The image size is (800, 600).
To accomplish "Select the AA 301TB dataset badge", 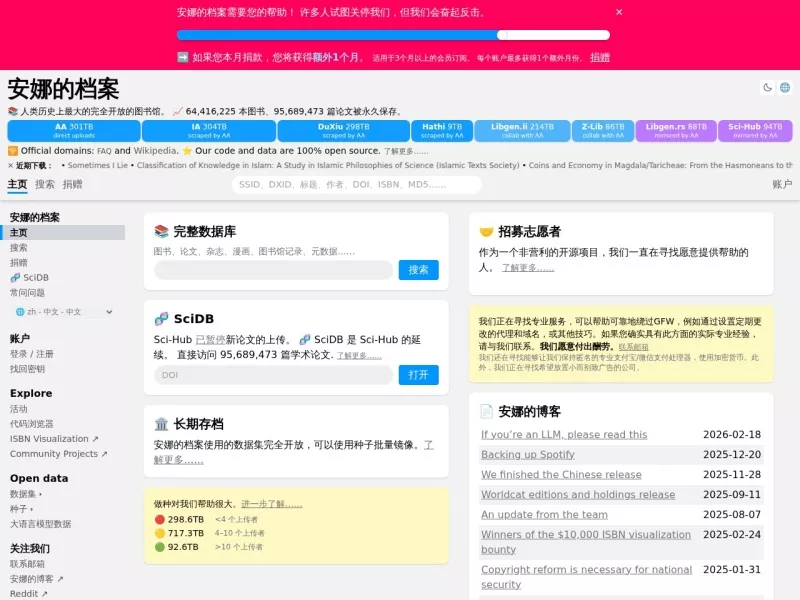I will 74,131.
